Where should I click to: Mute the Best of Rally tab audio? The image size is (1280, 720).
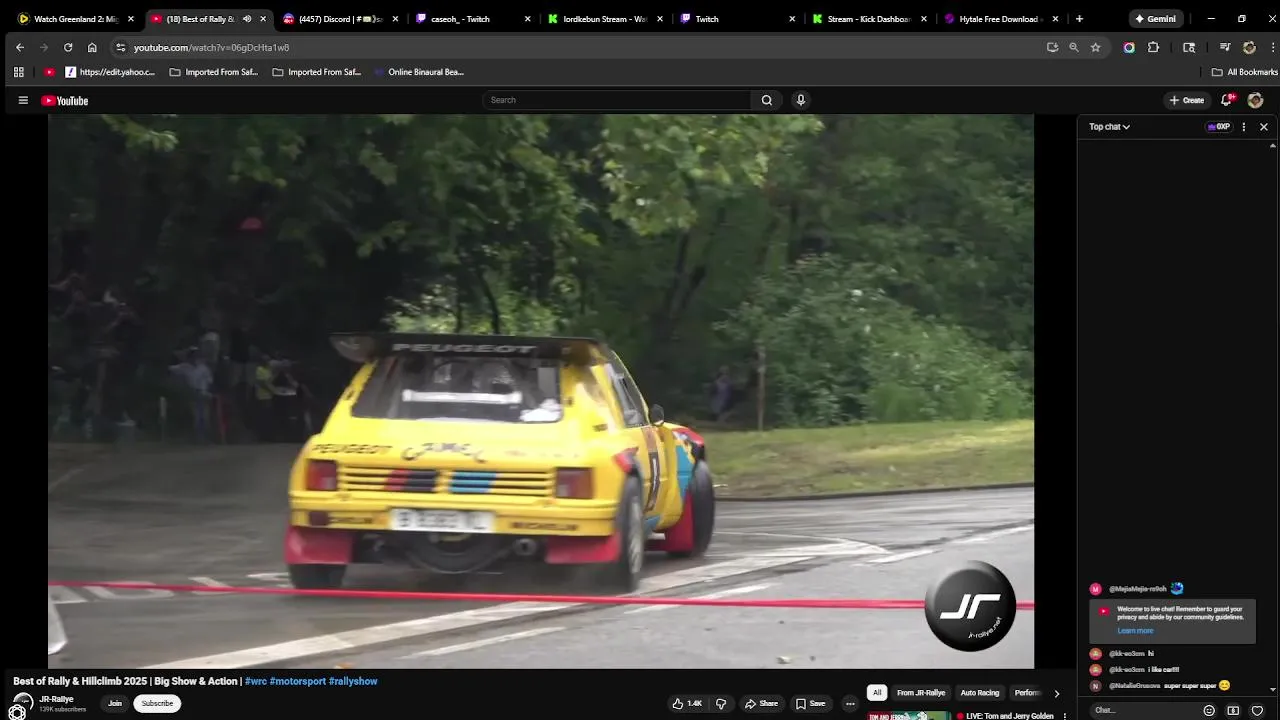click(247, 19)
